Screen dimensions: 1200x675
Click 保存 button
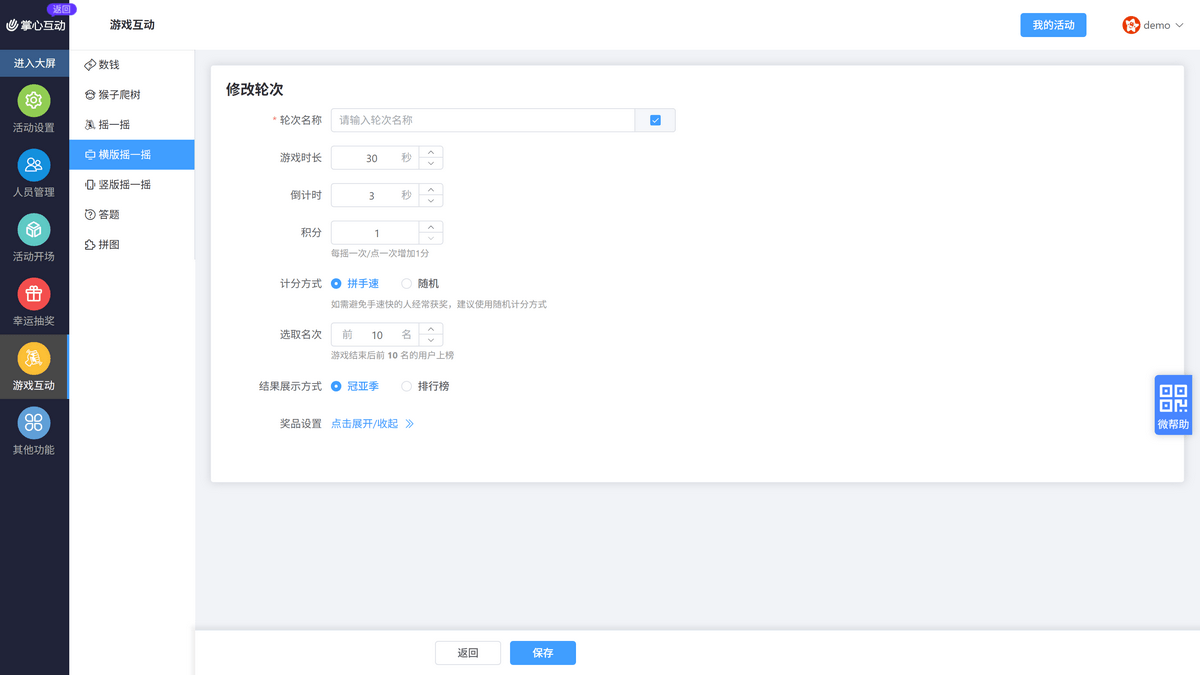click(x=543, y=653)
